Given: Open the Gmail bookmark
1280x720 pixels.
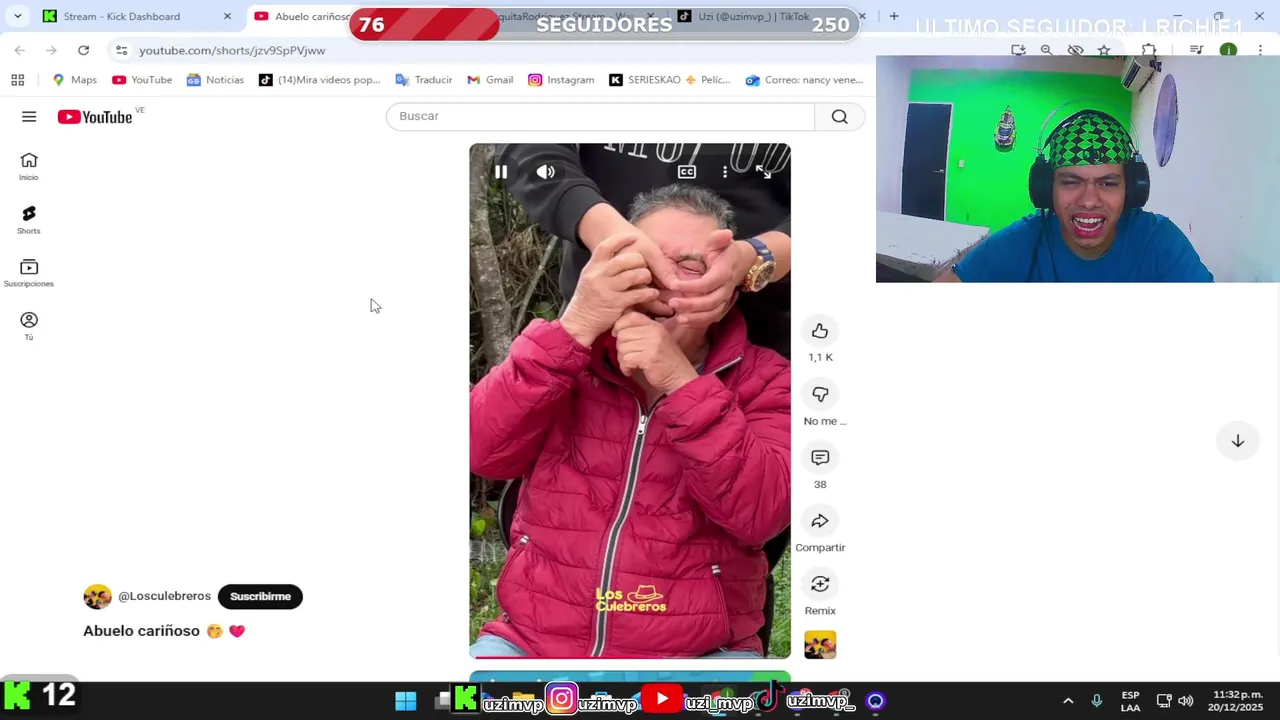Looking at the screenshot, I should tap(490, 80).
